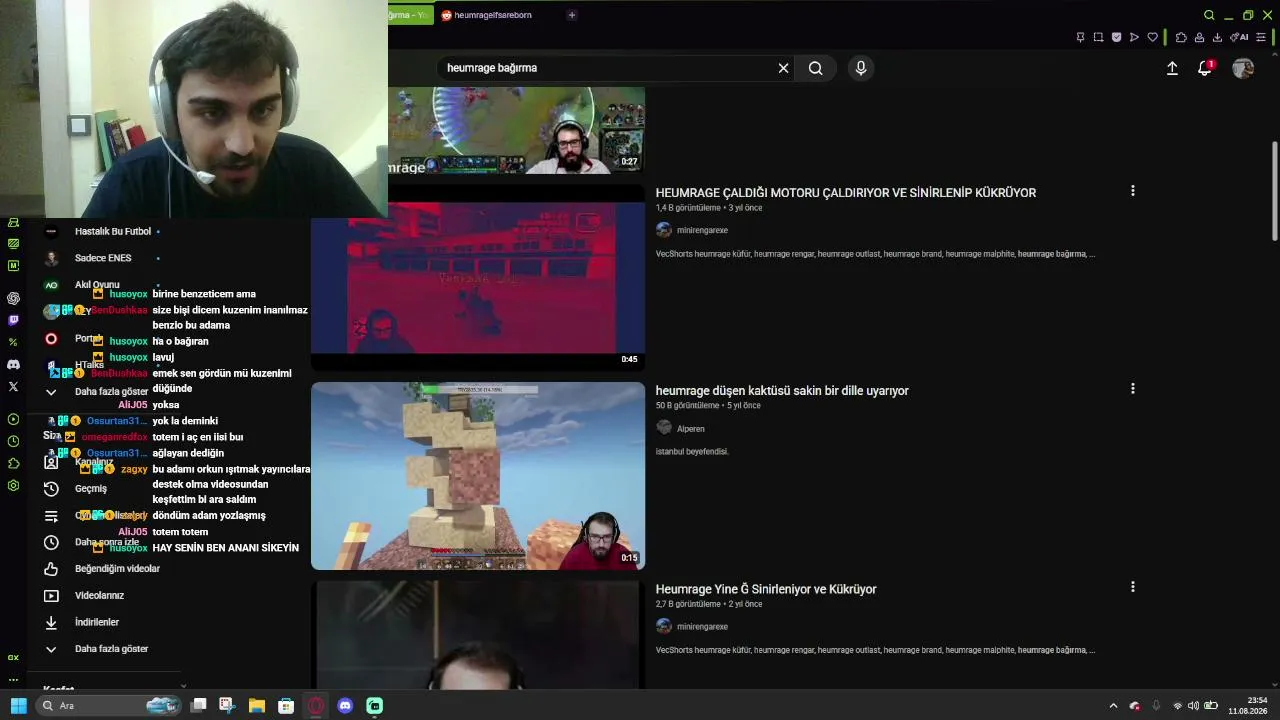The image size is (1280, 720).
Task: Open ChatGPT in browser sidebar
Action: click(13, 298)
